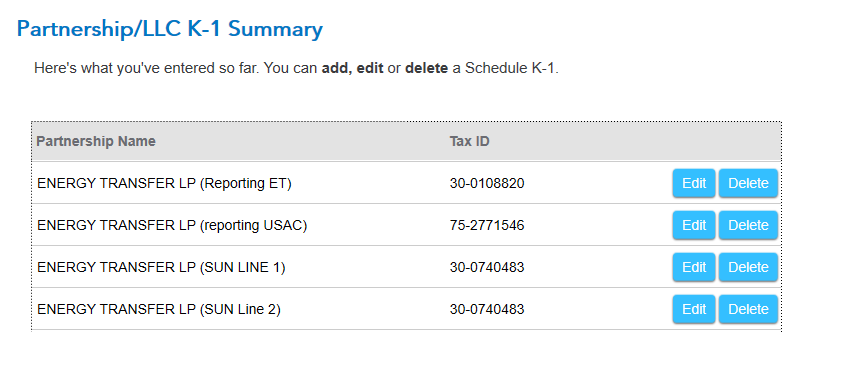This screenshot has width=850, height=370.
Task: Click the "Here's what you've entered" description text
Action: pyautogui.click(x=296, y=69)
